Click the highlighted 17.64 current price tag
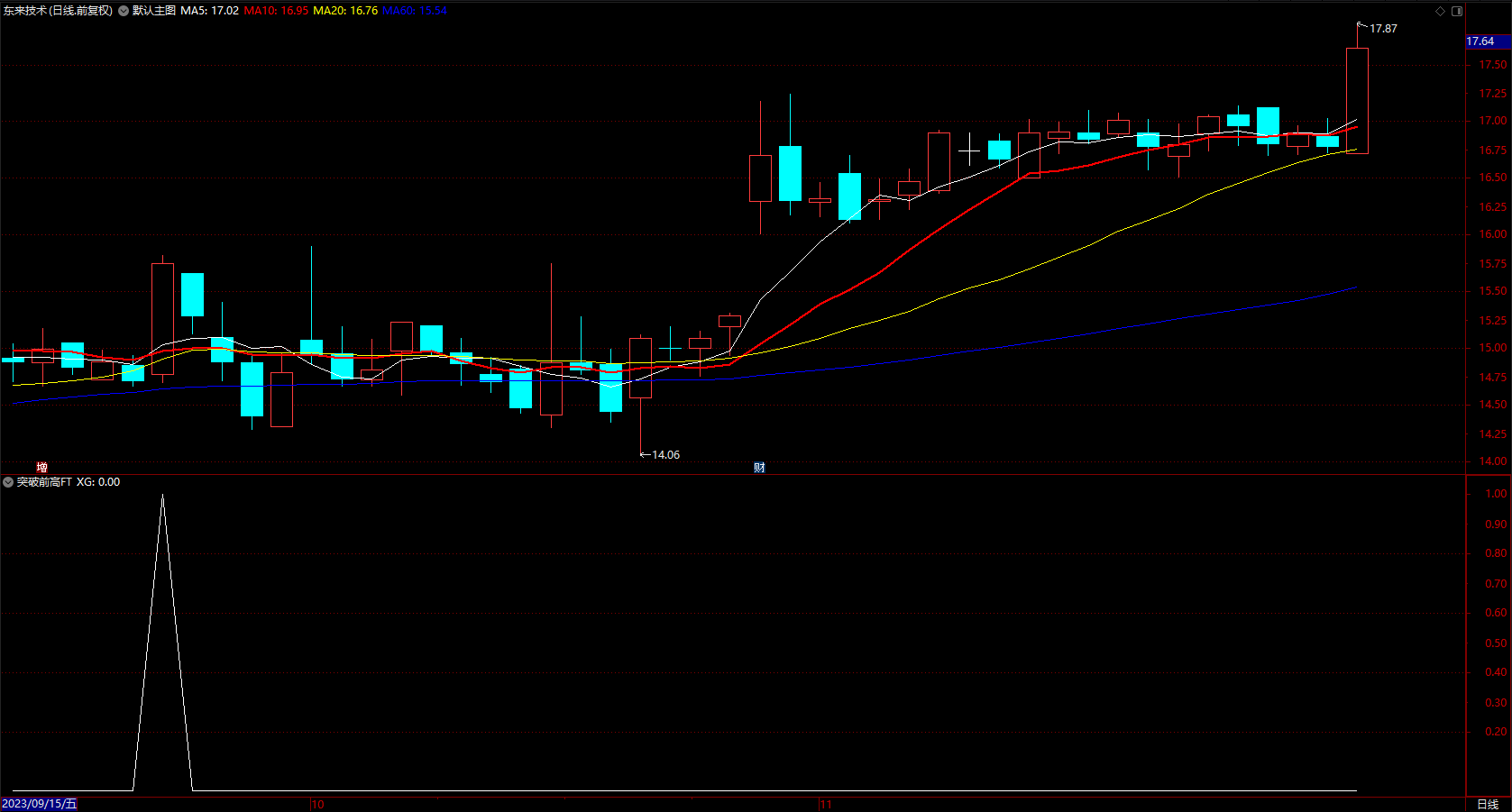The height and width of the screenshot is (812, 1512). [1487, 41]
